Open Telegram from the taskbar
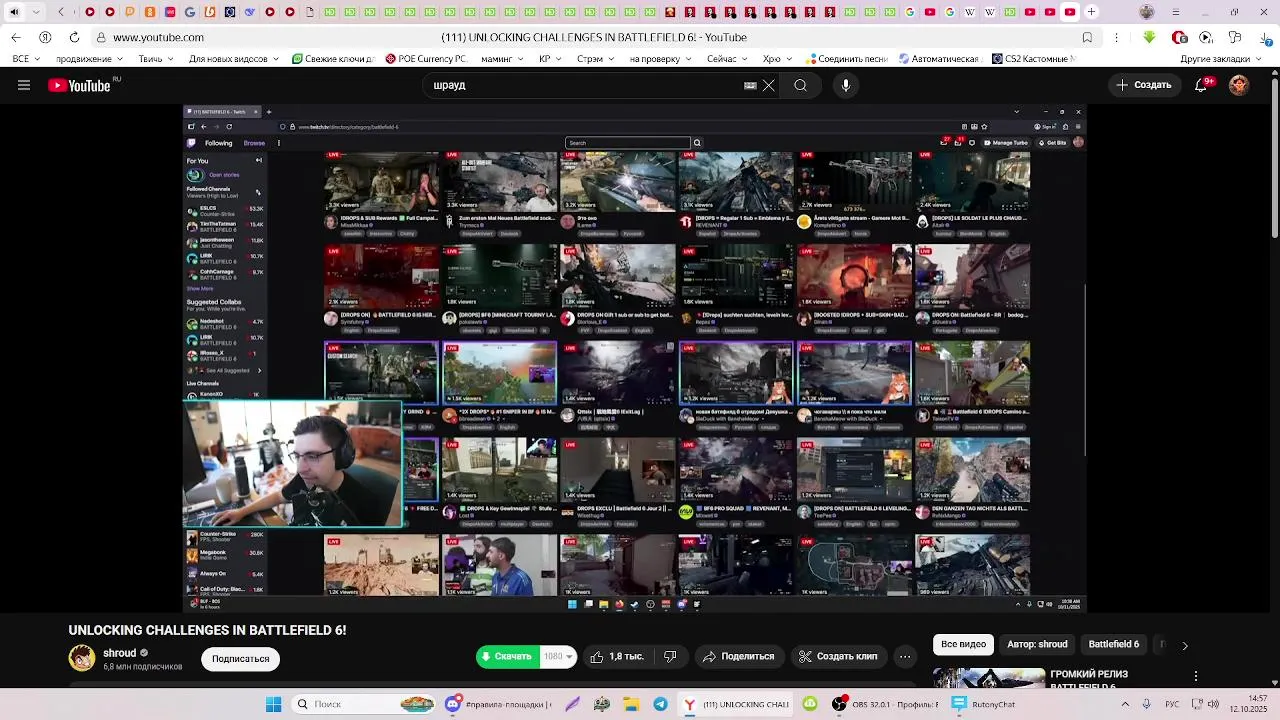 pos(660,704)
